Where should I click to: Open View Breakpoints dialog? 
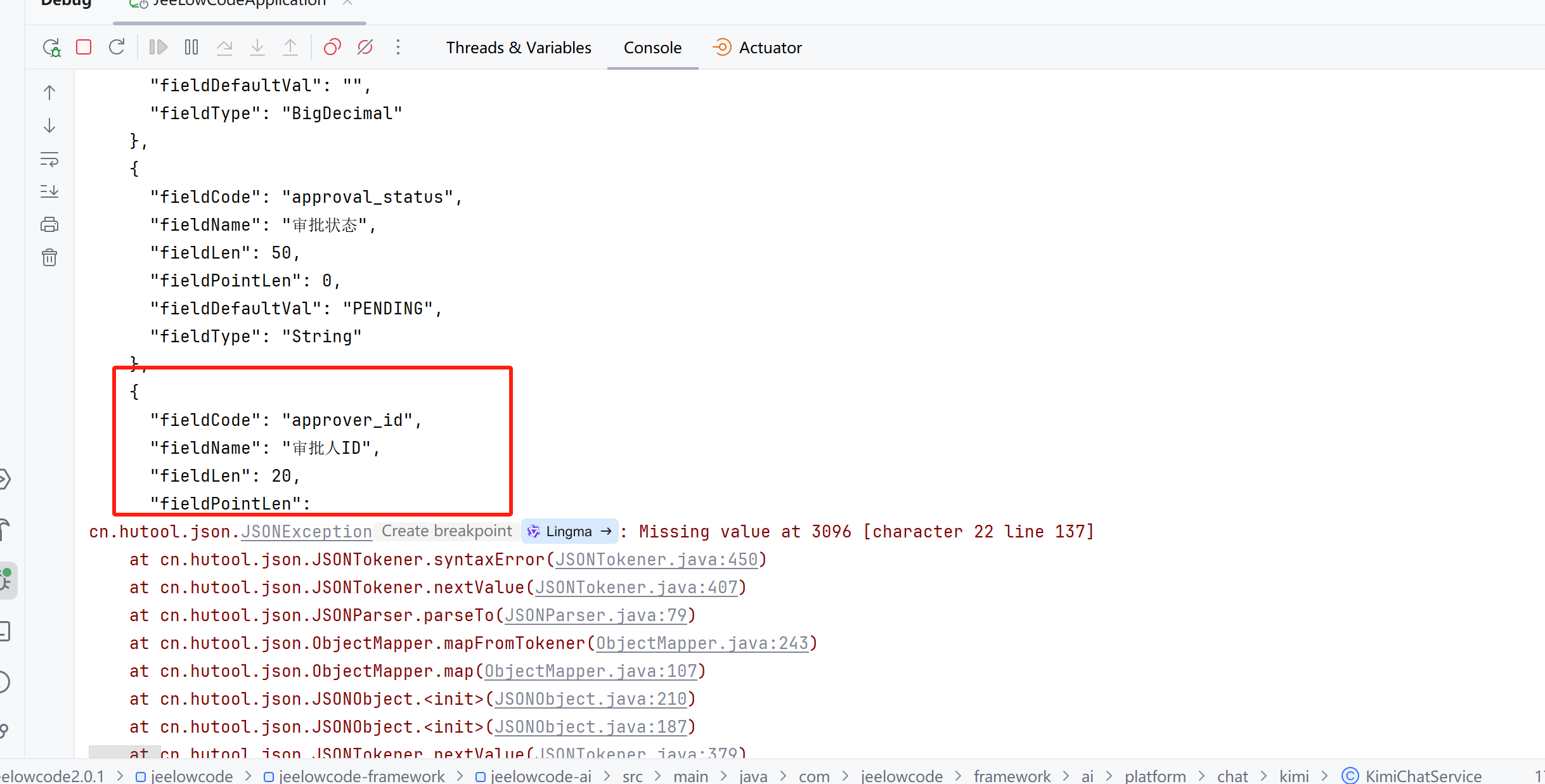[x=332, y=48]
